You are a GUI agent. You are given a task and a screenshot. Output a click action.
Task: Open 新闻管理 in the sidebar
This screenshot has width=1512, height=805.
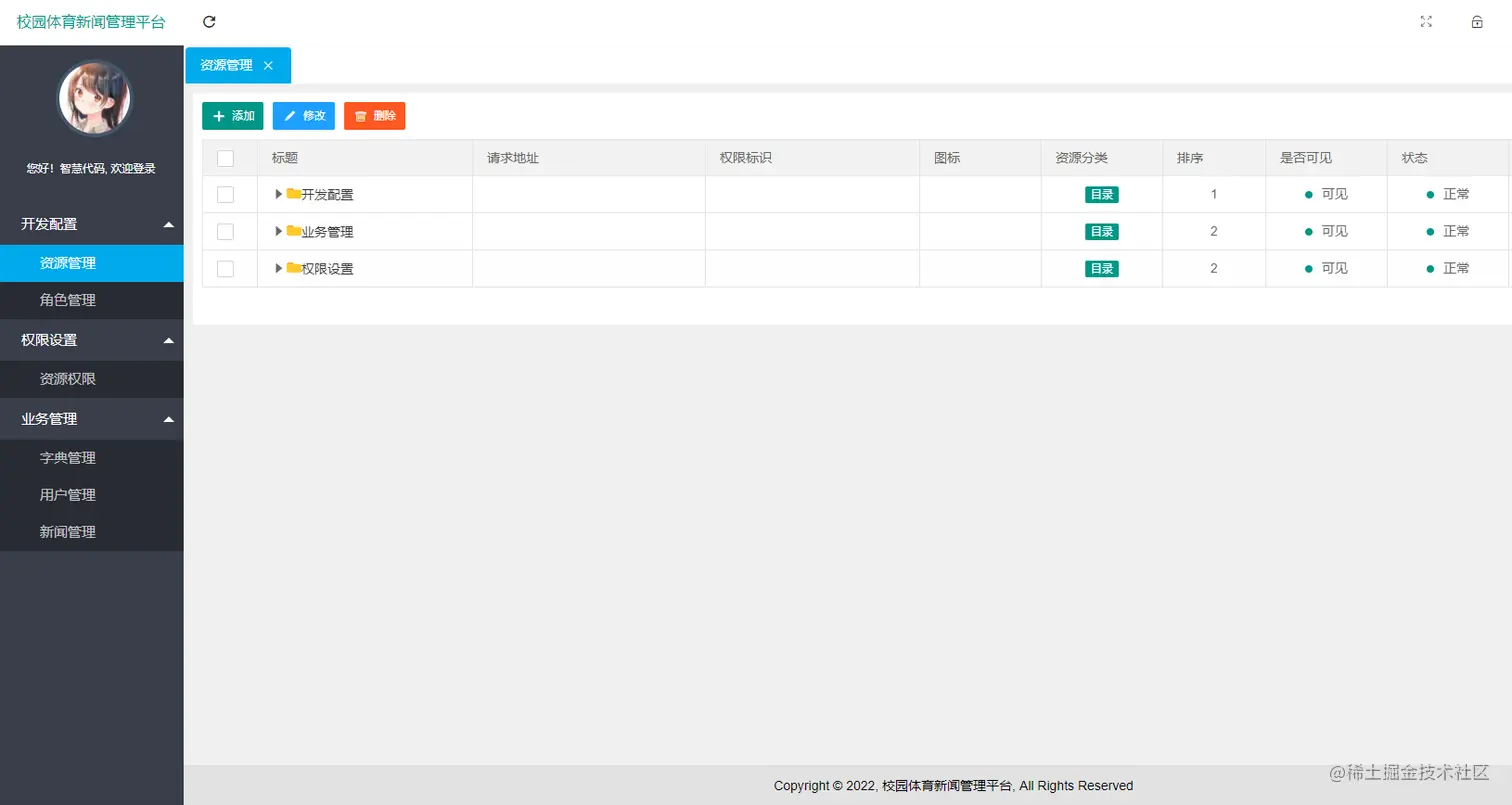91,532
